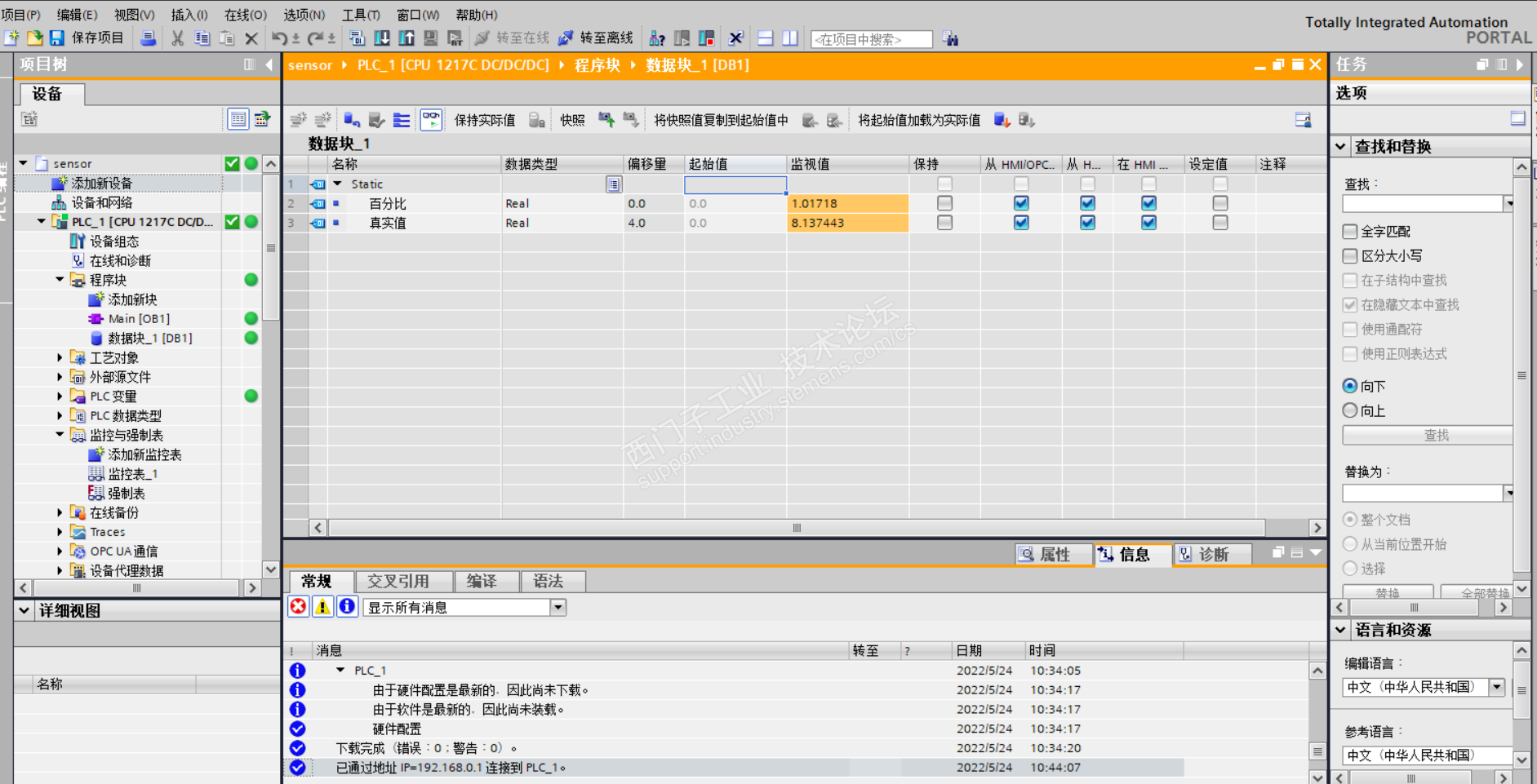
Task: Expand the 工艺对象 folder
Action: pos(60,357)
